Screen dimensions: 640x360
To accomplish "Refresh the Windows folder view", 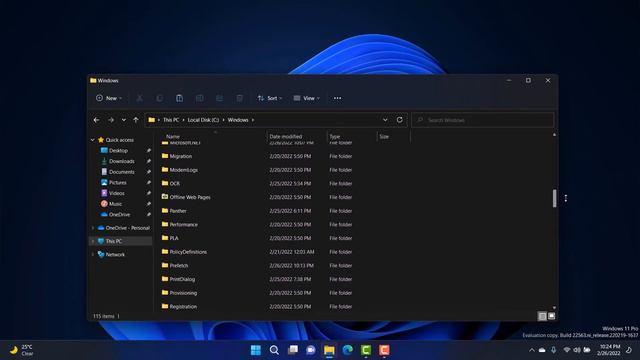I will click(400, 120).
